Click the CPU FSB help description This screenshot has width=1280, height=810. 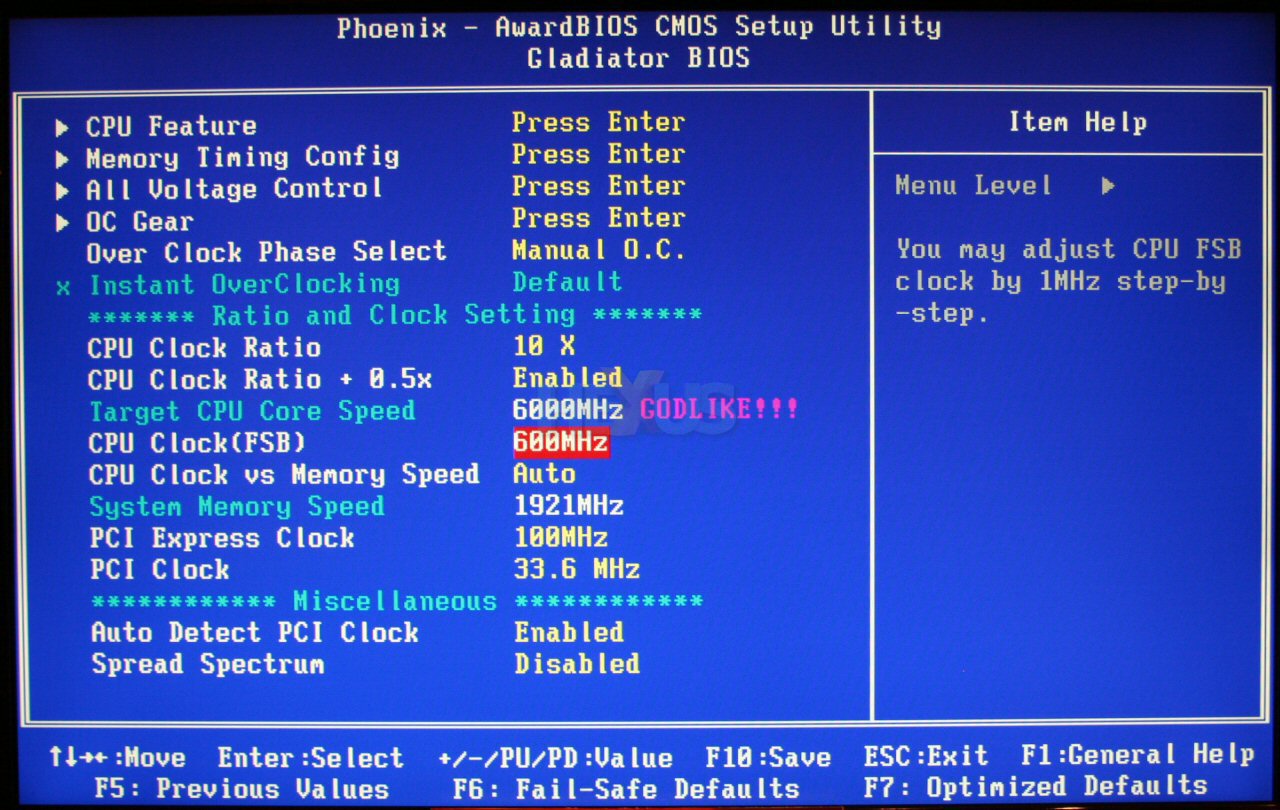tap(1068, 281)
